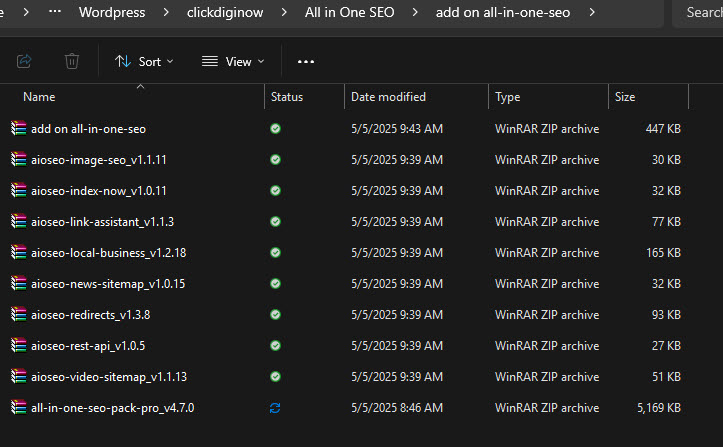723x447 pixels.
Task: Click the 5/5/2025 9:43 AM date cell
Action: click(x=397, y=129)
